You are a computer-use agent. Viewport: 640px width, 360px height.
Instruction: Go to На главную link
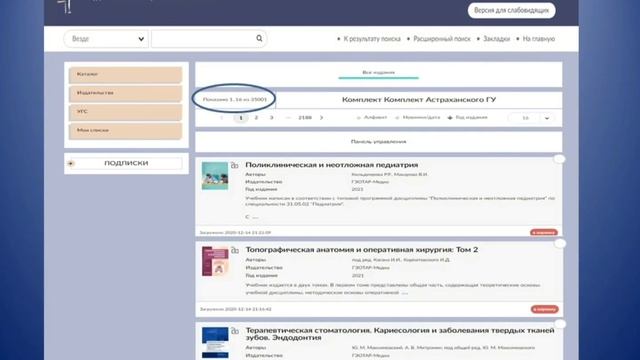point(538,39)
